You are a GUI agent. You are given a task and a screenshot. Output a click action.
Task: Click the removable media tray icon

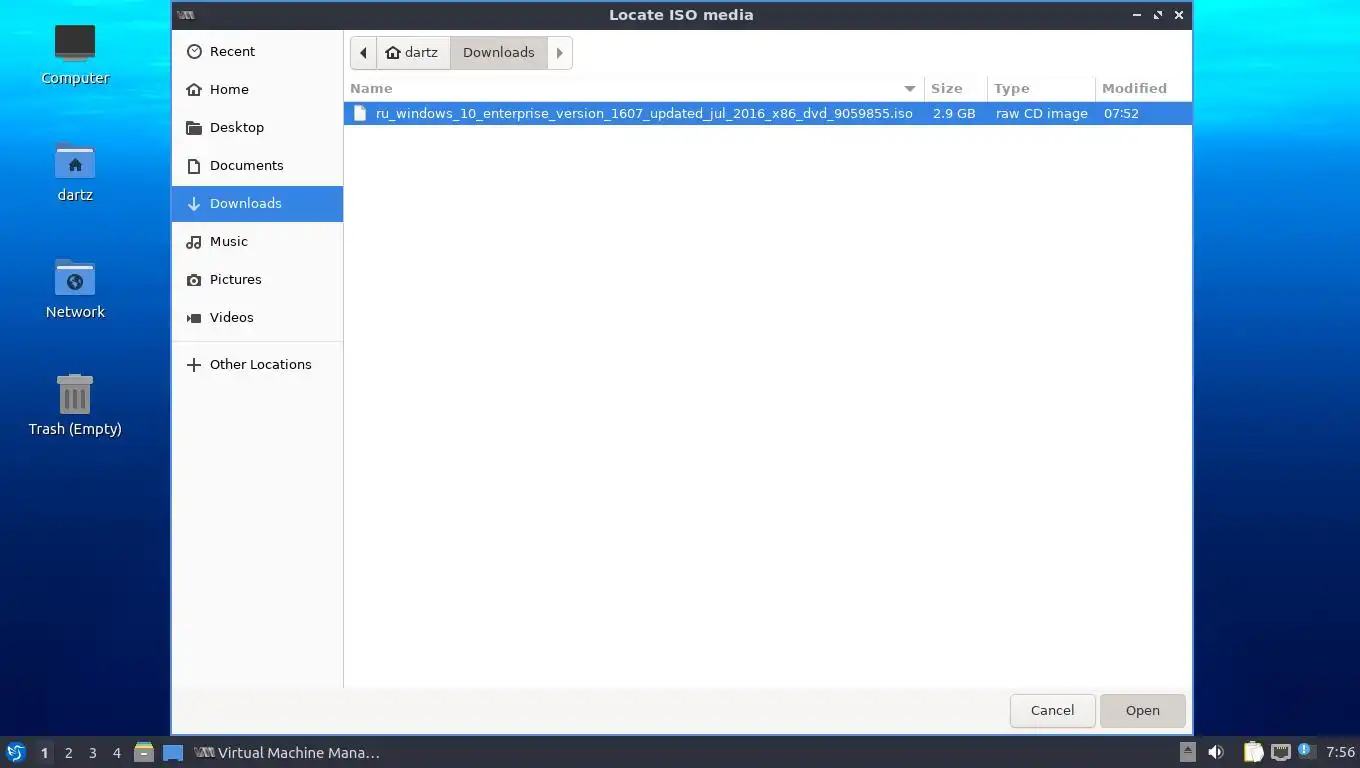coord(1188,752)
